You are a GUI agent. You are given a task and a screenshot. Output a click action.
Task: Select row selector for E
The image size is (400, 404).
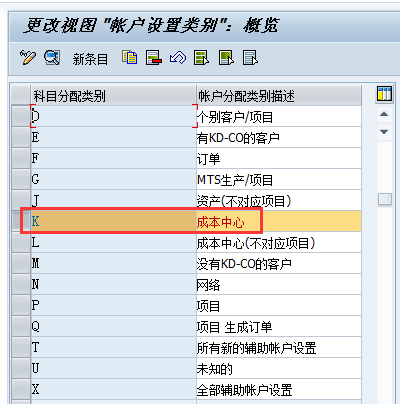[x=21, y=137]
